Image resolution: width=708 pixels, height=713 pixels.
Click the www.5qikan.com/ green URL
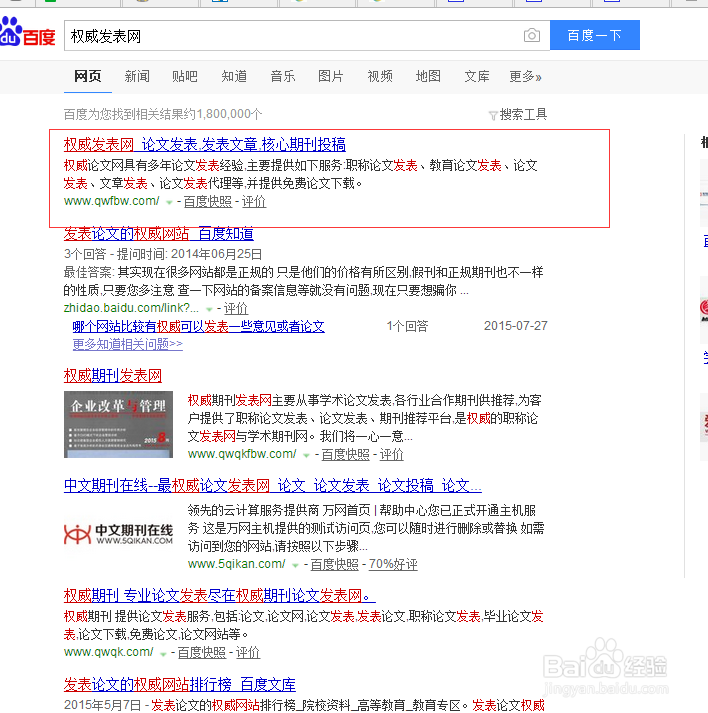click(236, 564)
